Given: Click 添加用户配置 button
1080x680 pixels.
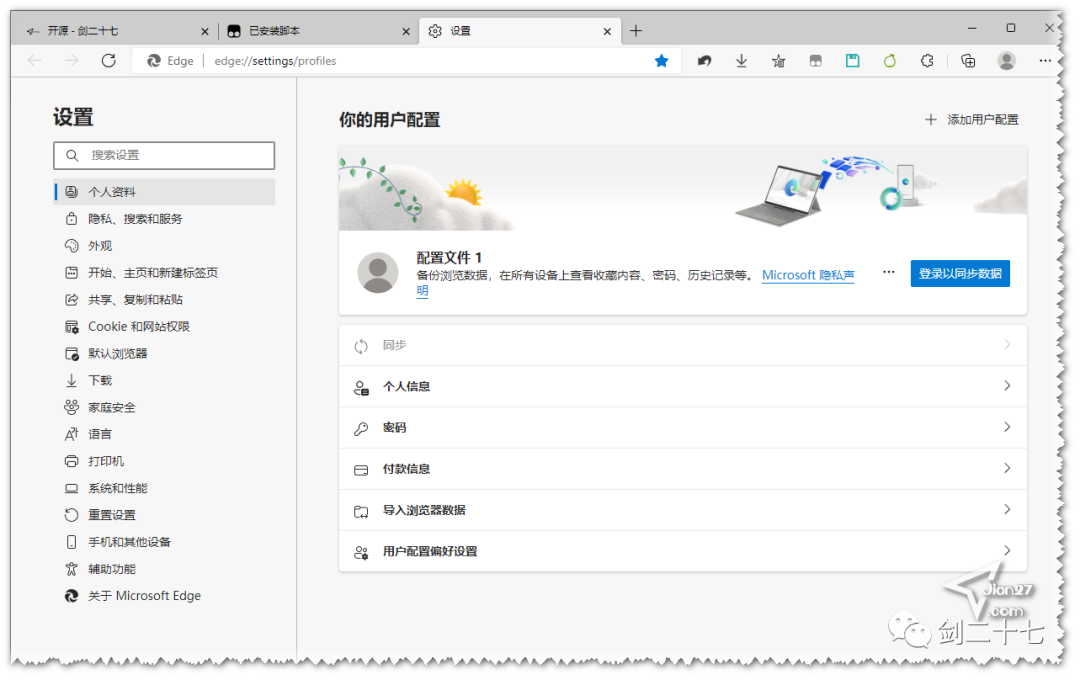Looking at the screenshot, I should point(971,120).
